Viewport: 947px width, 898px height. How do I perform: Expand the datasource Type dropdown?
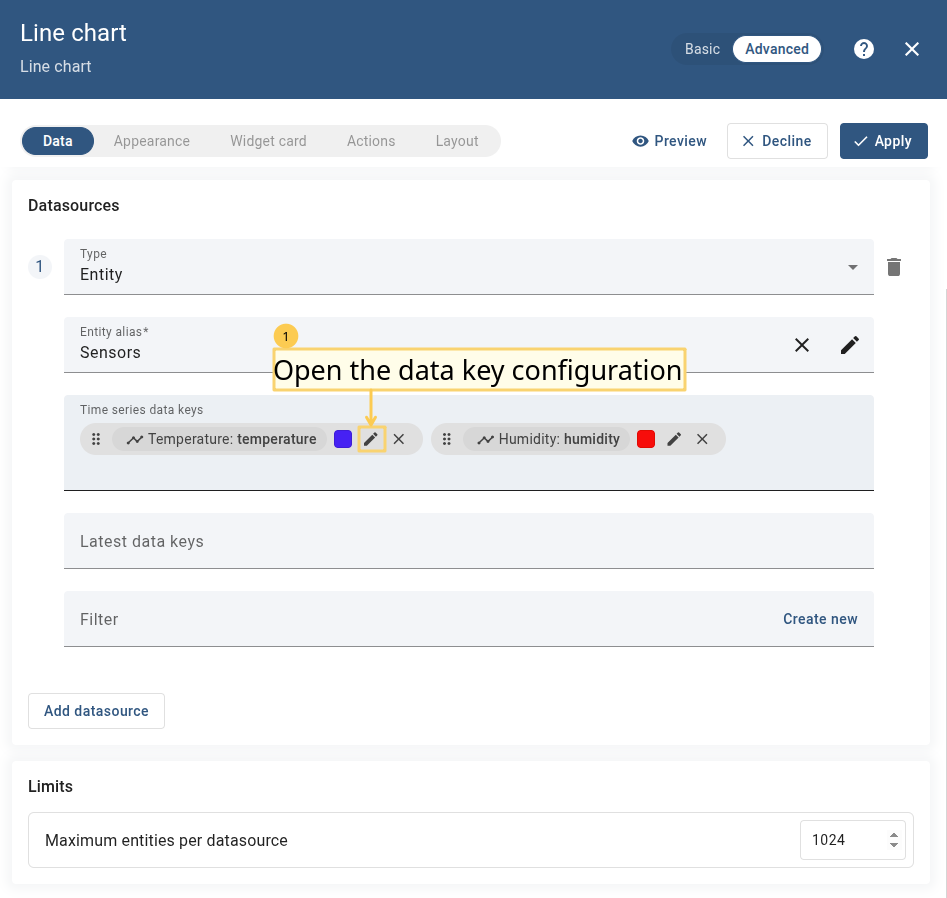click(x=852, y=267)
